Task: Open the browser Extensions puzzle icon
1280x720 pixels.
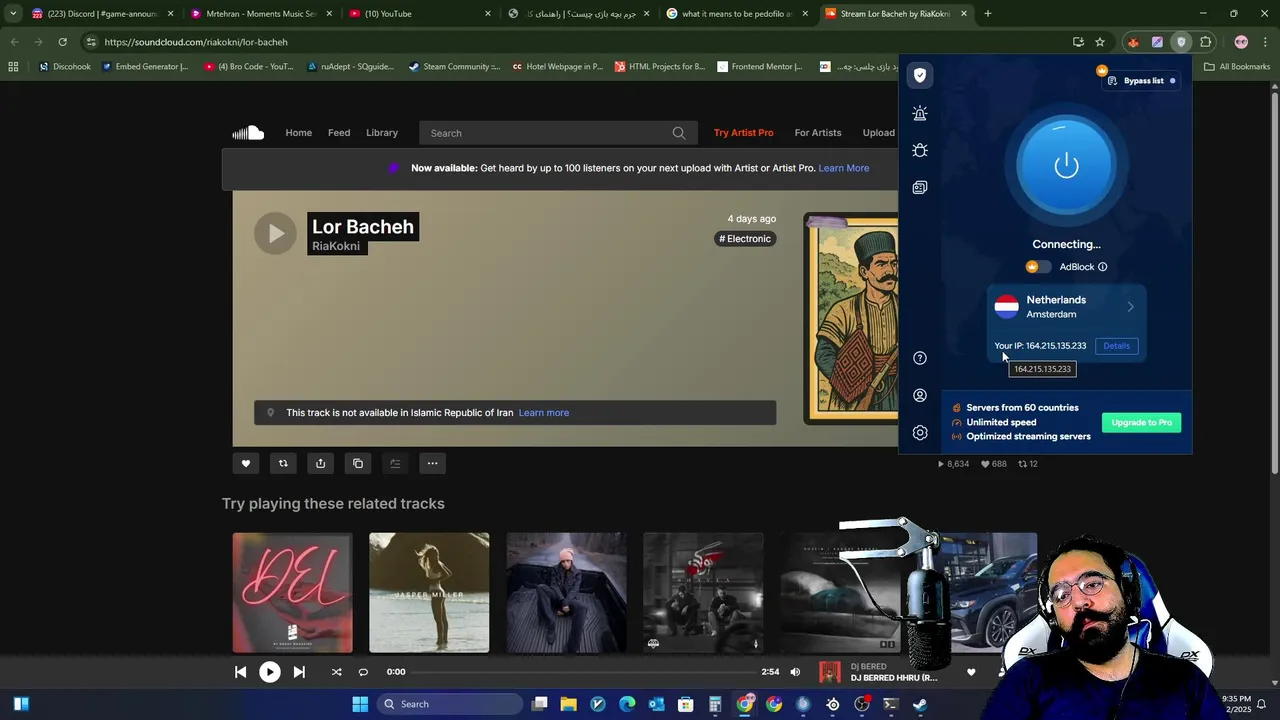Action: pyautogui.click(x=1206, y=42)
